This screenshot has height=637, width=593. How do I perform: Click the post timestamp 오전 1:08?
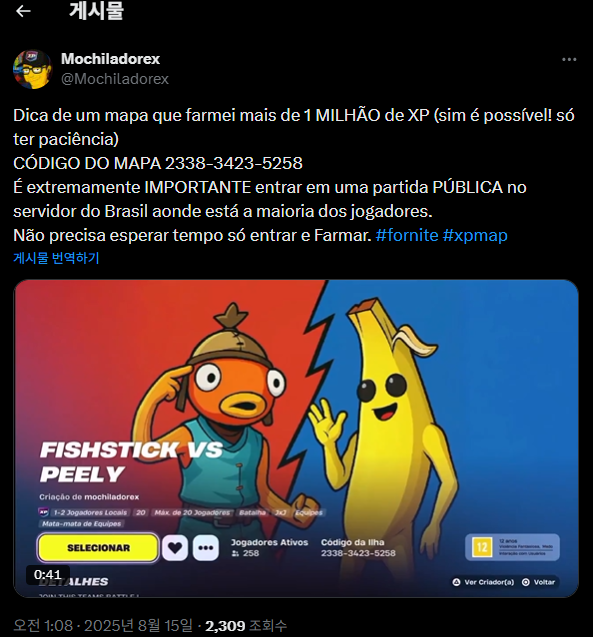coord(43,626)
